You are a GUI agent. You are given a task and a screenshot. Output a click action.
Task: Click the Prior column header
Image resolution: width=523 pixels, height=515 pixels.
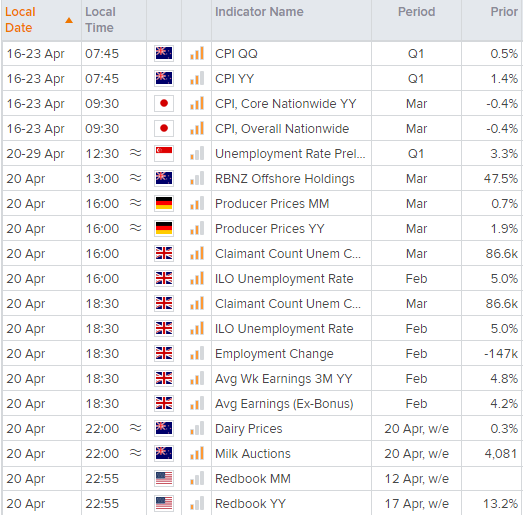504,12
